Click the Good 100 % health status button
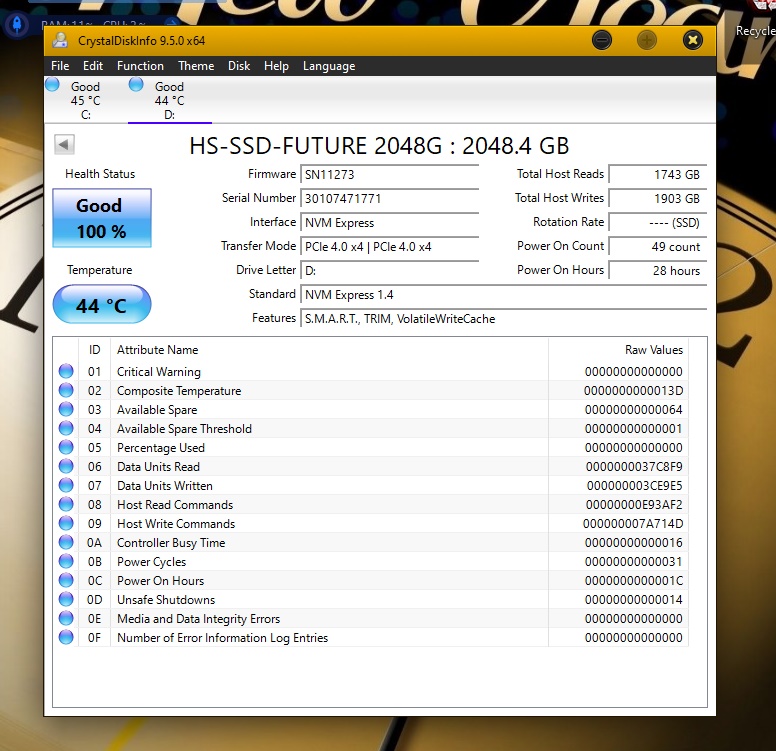Screen dimensions: 776x751 click(x=101, y=218)
